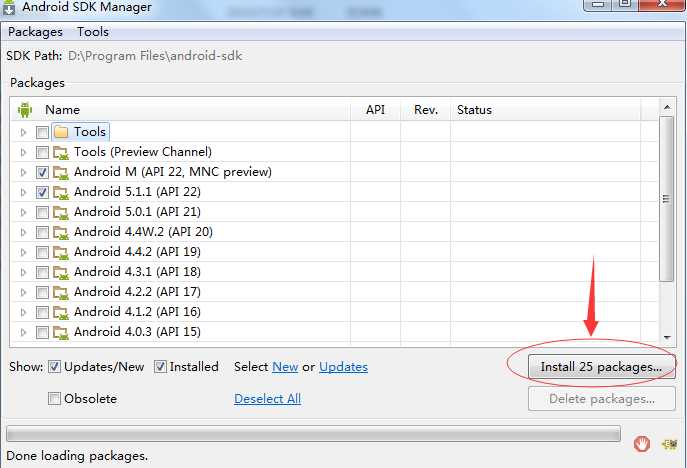Check the Tools (Preview Channel) checkbox
This screenshot has height=468, width=687.
coord(42,152)
